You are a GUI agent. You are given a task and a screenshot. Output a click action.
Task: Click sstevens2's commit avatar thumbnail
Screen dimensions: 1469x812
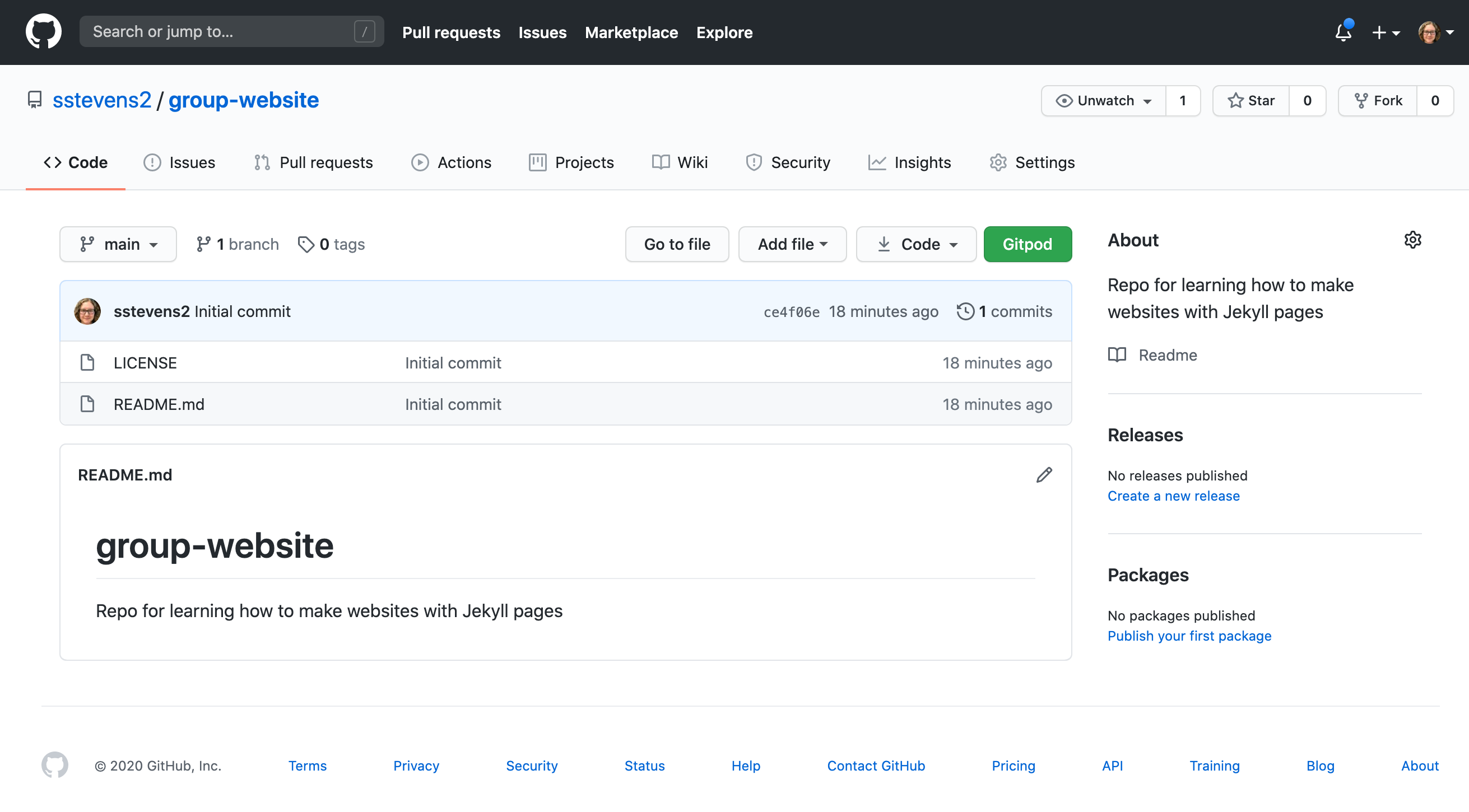click(x=87, y=311)
